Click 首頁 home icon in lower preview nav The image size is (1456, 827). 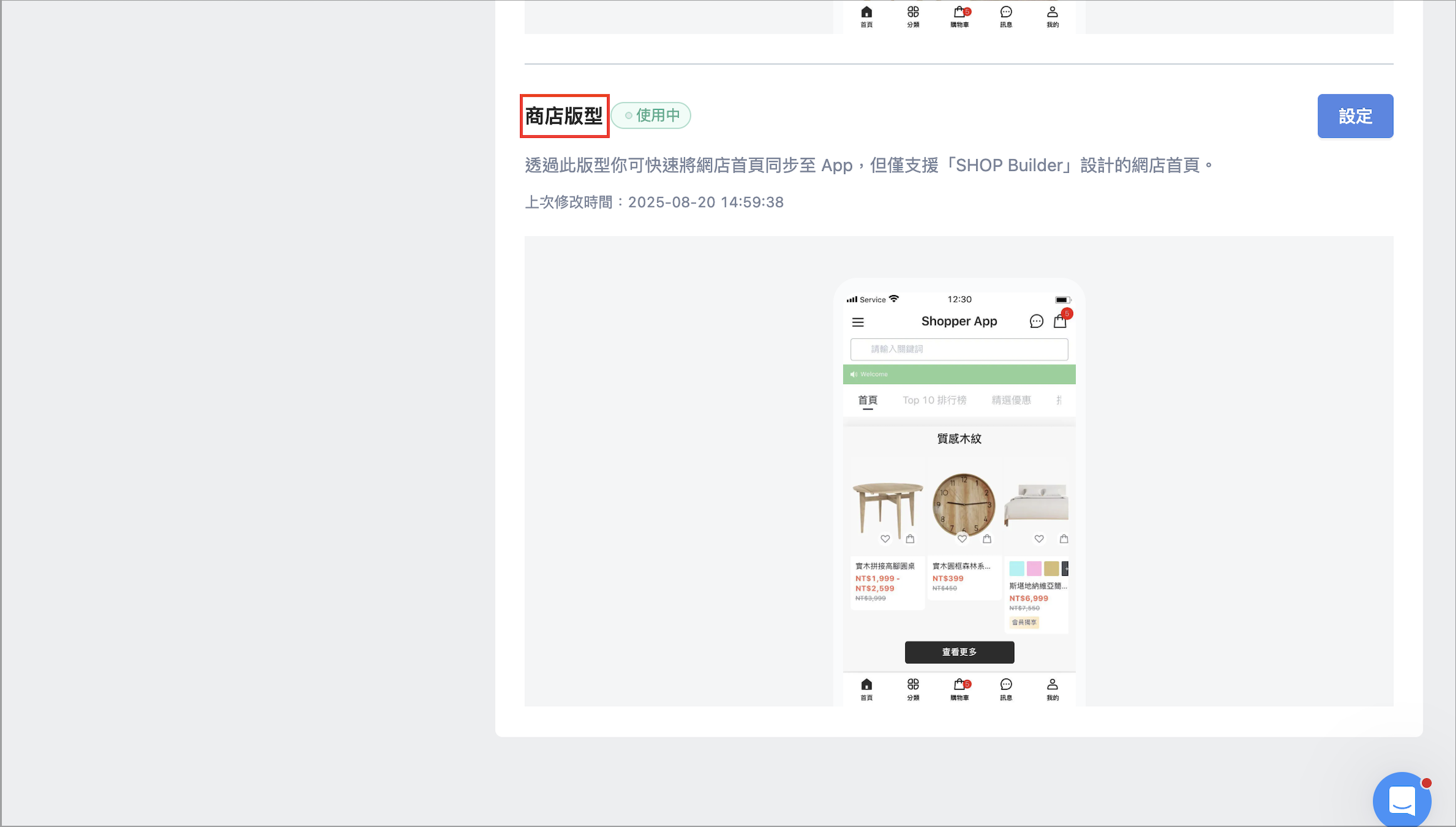coord(866,689)
